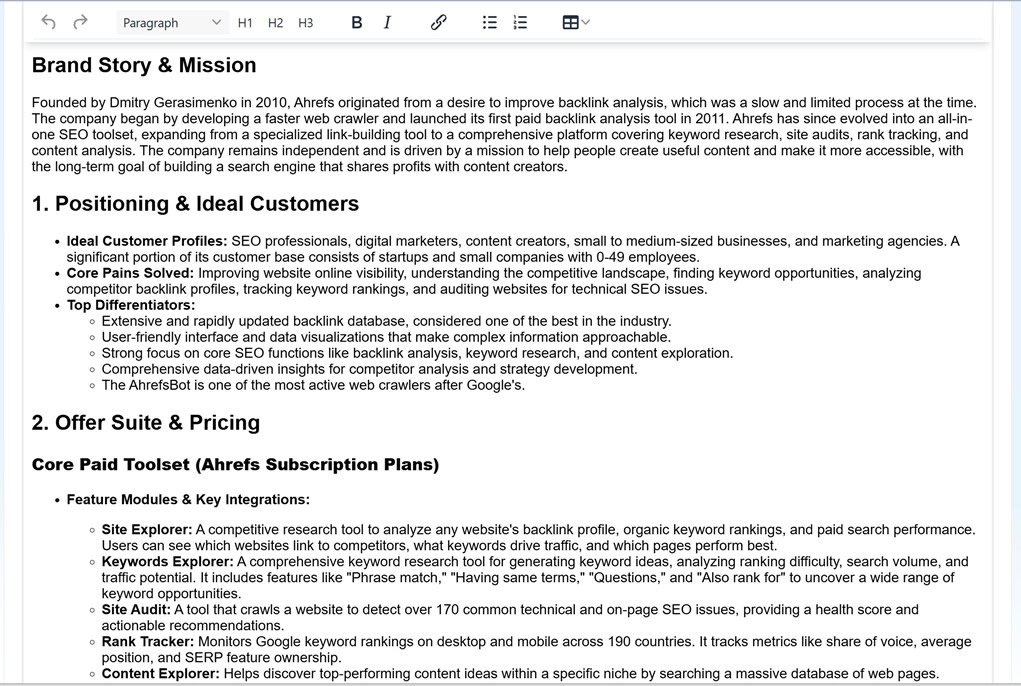Click line 'The AhrefsBot is one of the most active'
This screenshot has width=1021, height=686.
click(x=313, y=385)
